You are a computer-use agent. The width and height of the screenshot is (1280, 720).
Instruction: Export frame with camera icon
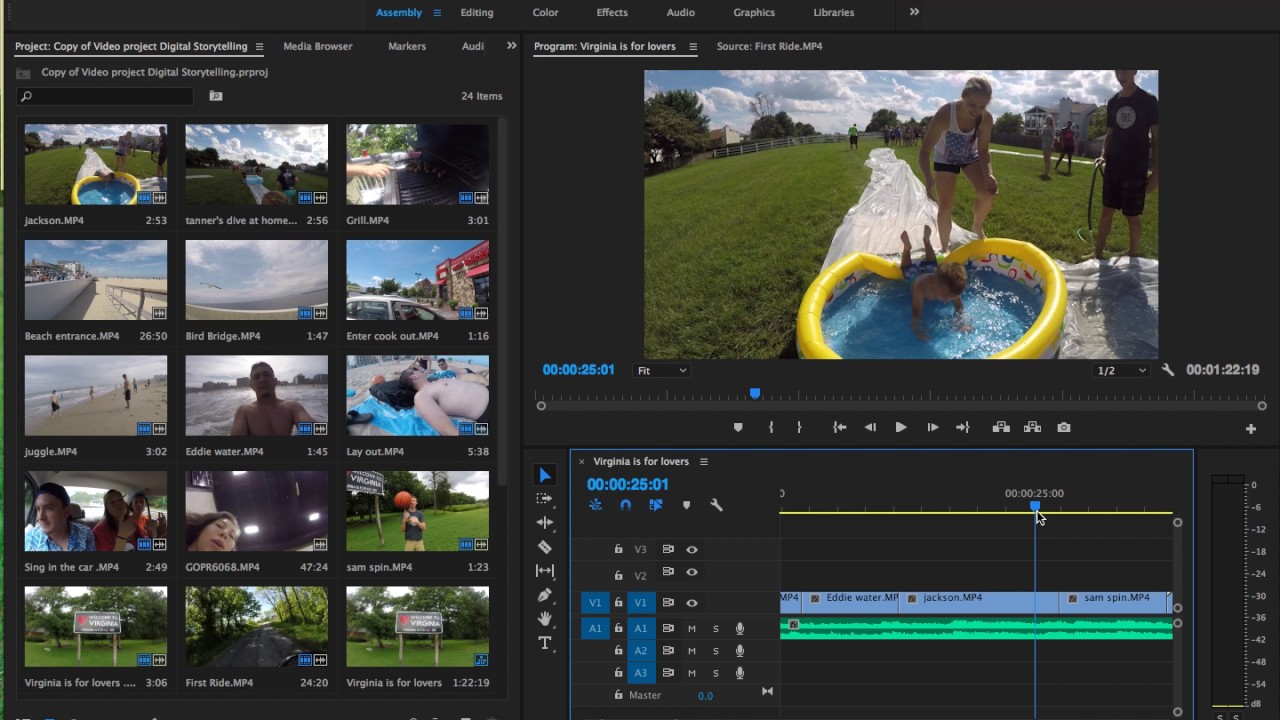click(x=1064, y=427)
